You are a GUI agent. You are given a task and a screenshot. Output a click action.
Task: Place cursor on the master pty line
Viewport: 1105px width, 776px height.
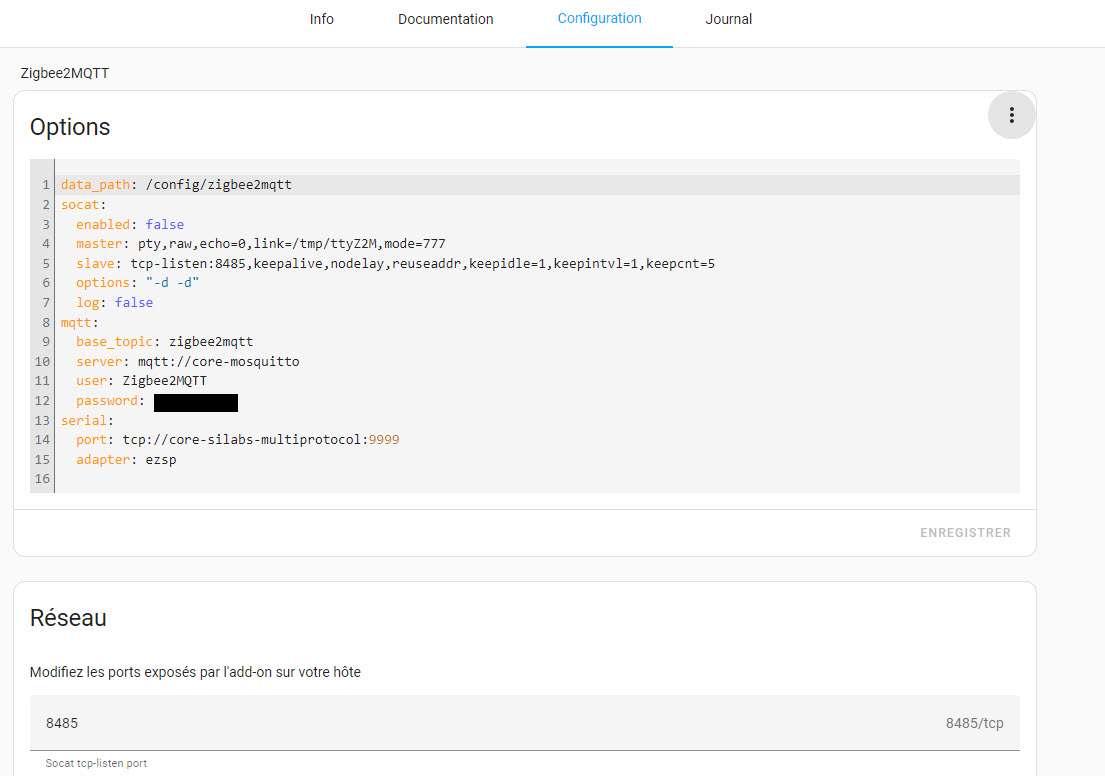pos(261,244)
